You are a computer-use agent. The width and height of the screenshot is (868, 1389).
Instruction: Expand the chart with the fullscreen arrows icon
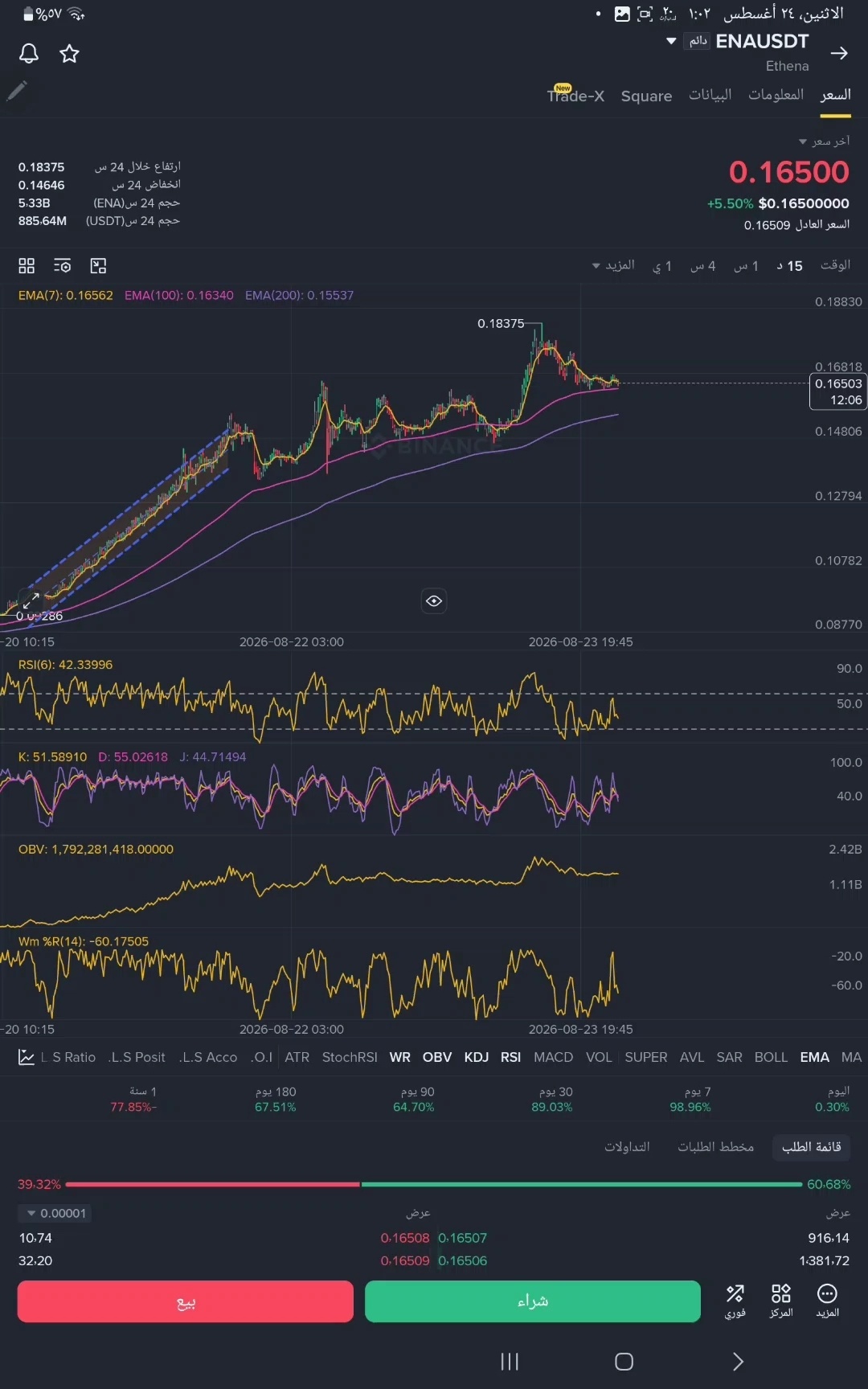click(31, 600)
